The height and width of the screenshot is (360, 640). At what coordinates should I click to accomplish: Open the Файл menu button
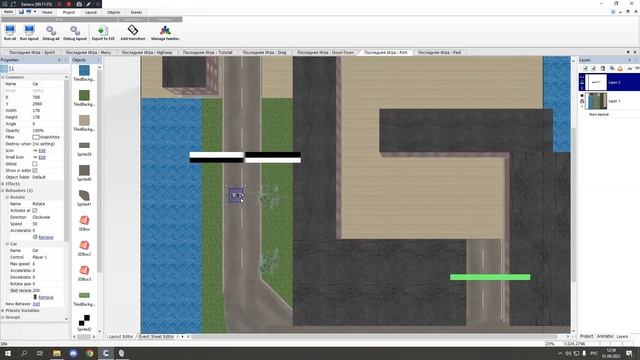(8, 12)
